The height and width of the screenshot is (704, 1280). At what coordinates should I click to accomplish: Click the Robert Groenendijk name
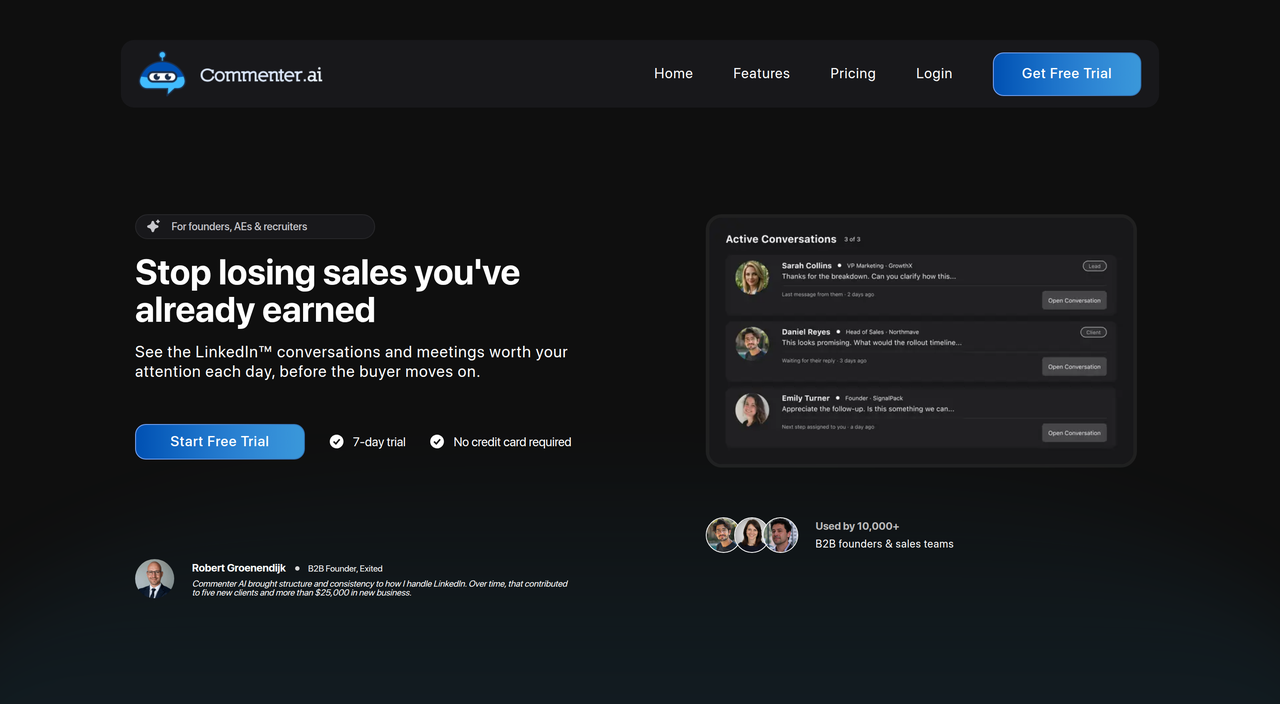coord(239,568)
